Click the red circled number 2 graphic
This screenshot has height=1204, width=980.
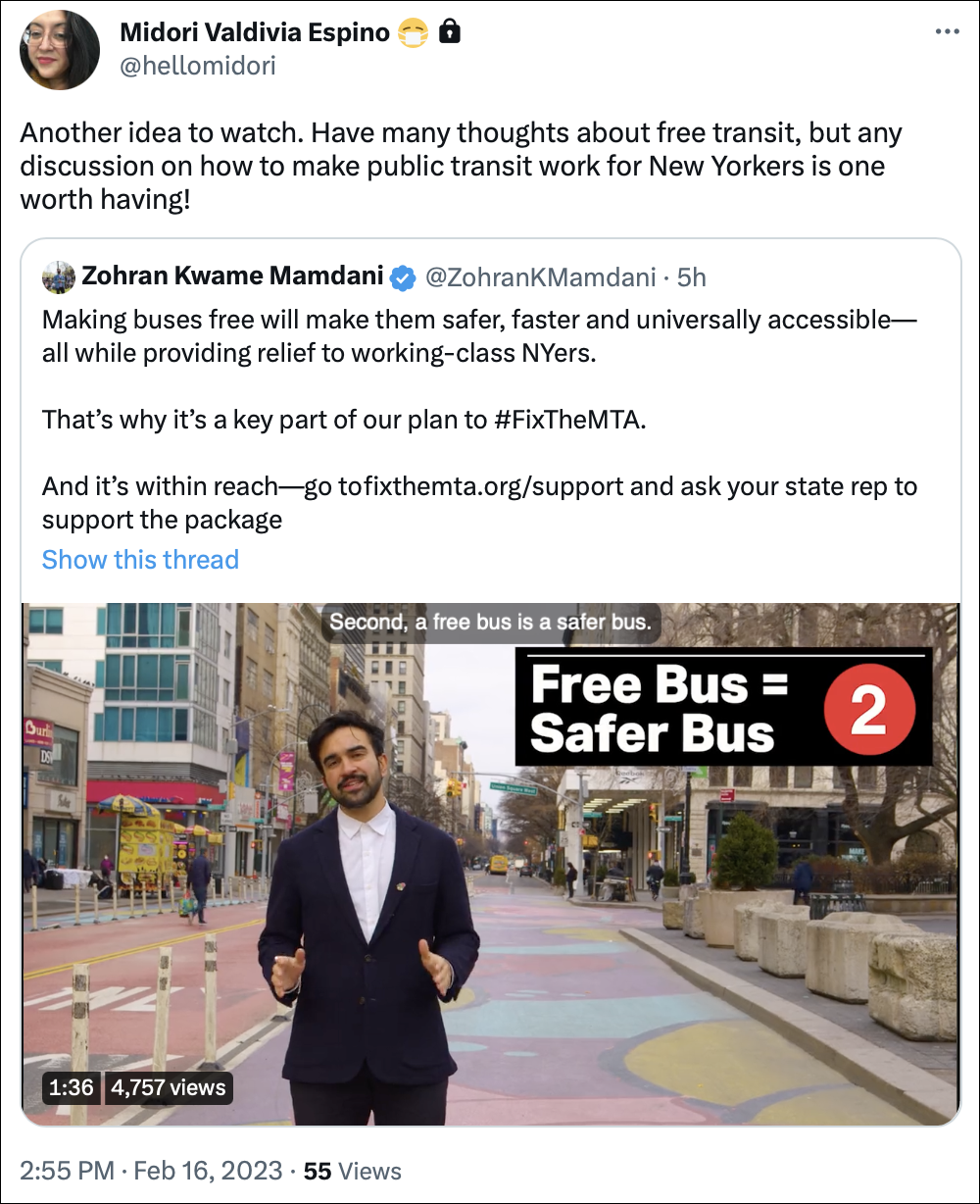pyautogui.click(x=868, y=712)
